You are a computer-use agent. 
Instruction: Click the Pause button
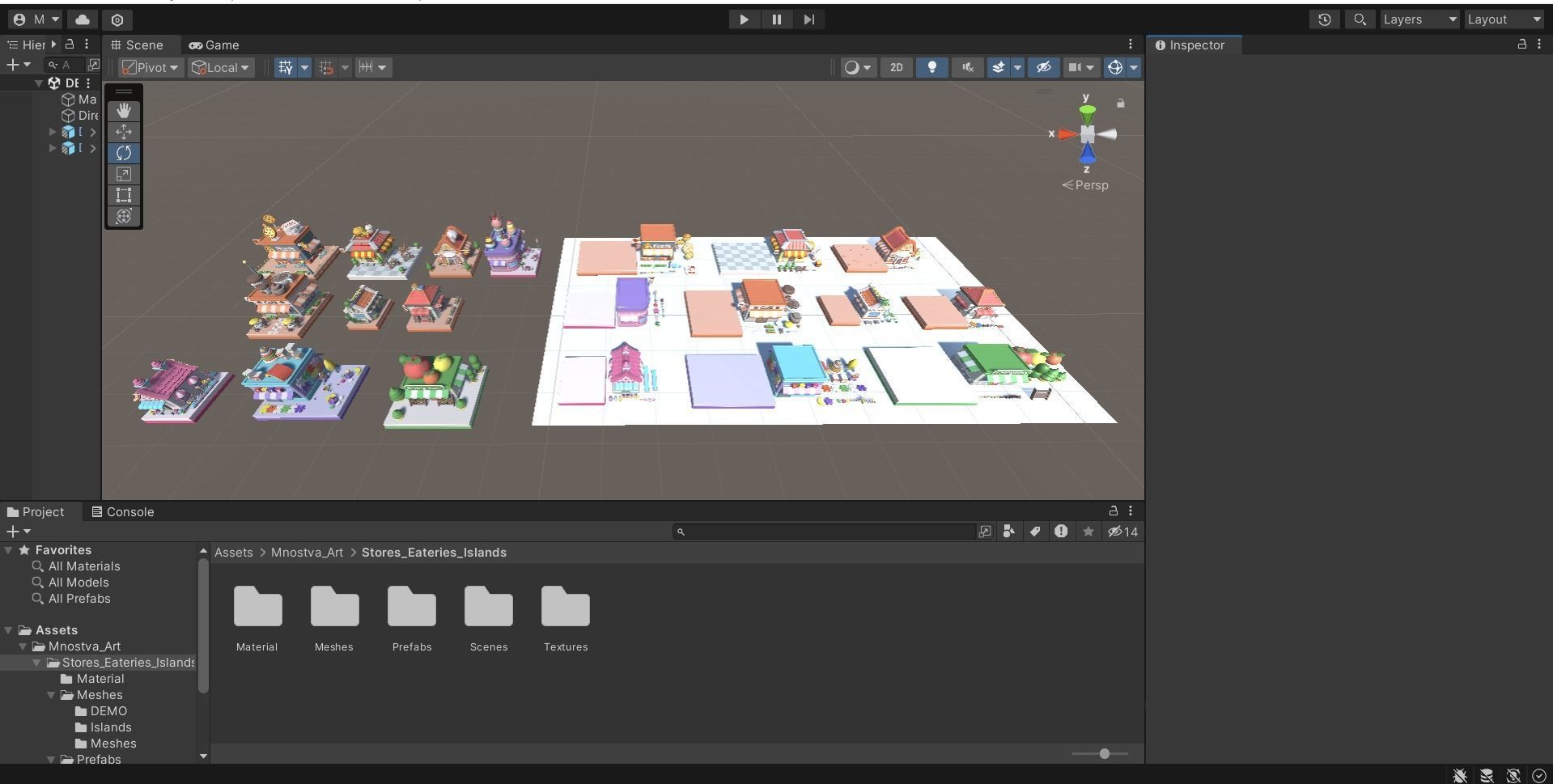777,19
